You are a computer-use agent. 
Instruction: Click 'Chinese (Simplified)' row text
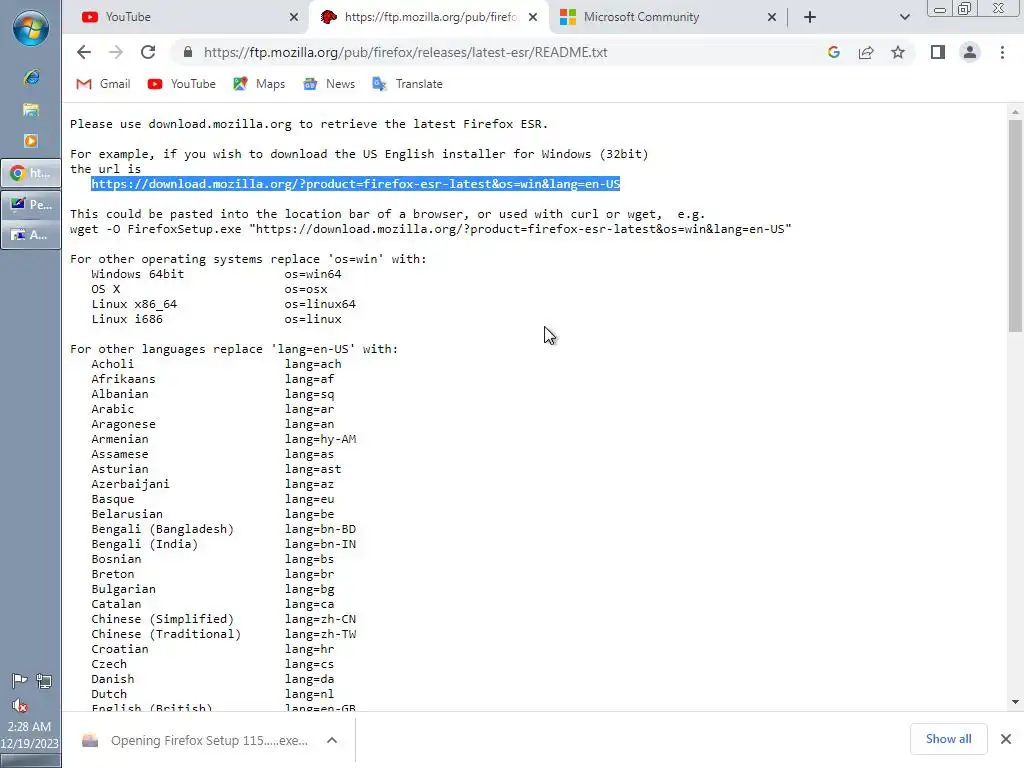tap(162, 619)
